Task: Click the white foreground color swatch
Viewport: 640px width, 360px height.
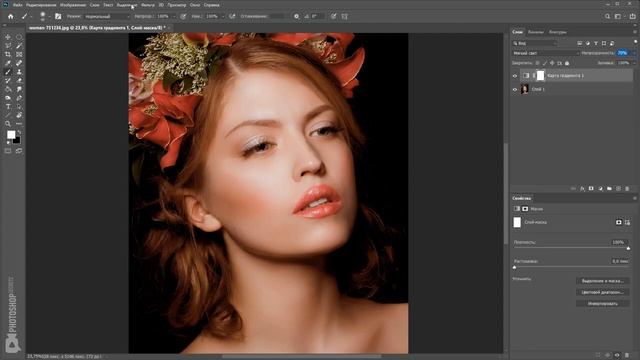Action: (x=11, y=135)
